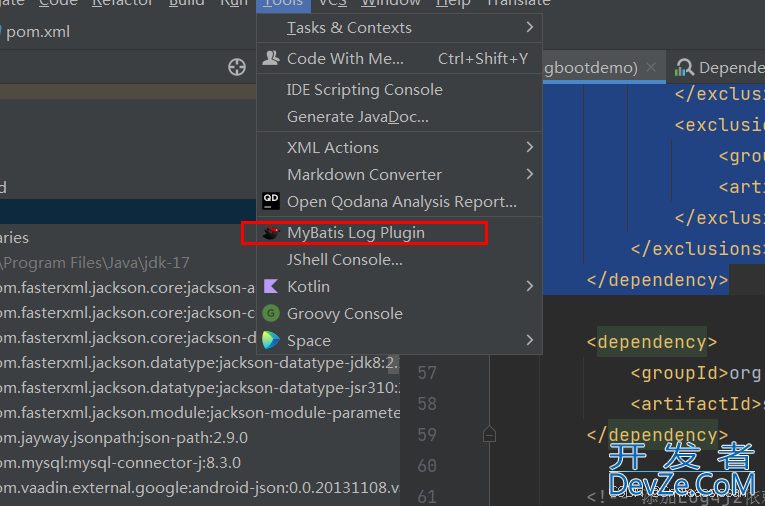Open Markdown Converter menu entry
Image resolution: width=765 pixels, height=506 pixels.
(399, 174)
